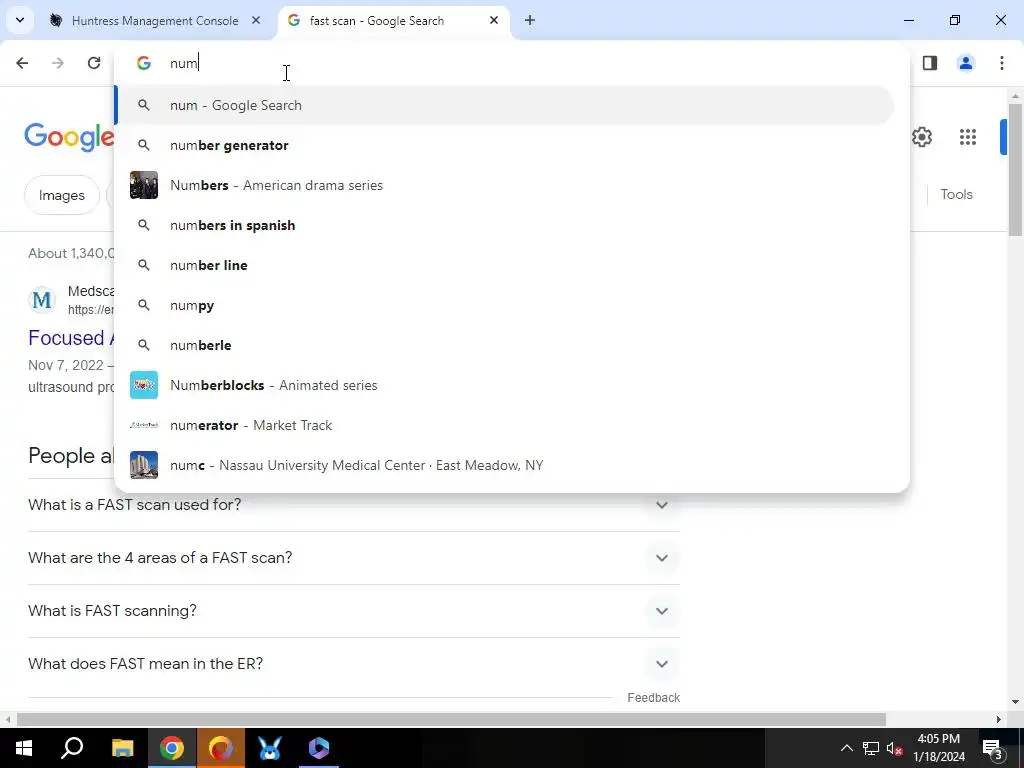Close the fast scan Google Search tab

point(494,20)
